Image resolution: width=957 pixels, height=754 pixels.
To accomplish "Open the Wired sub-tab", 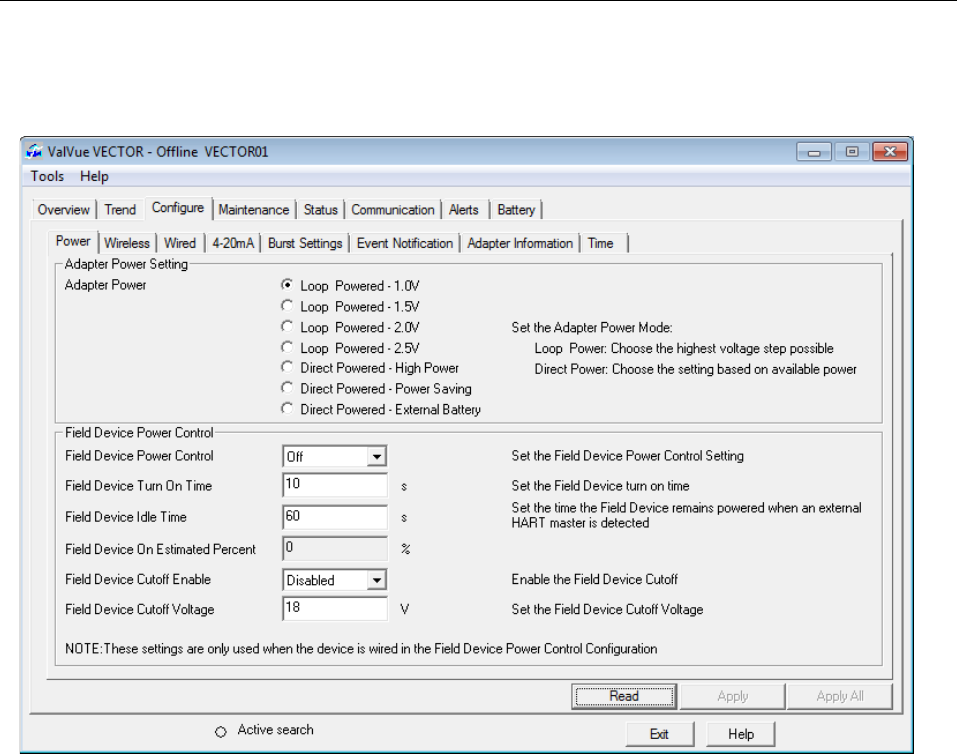I will (180, 244).
